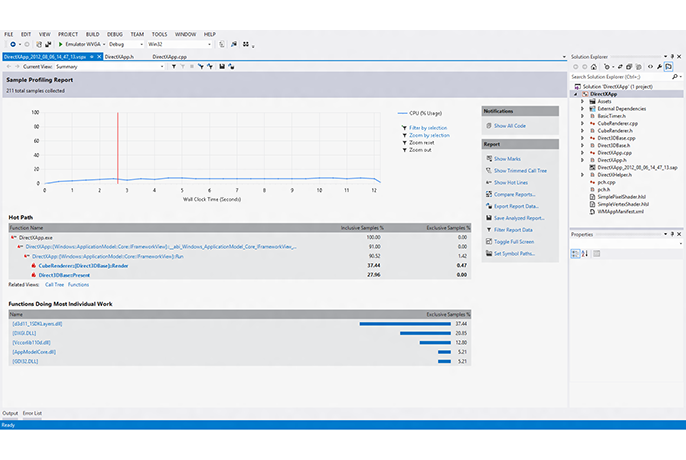Image resolution: width=686 pixels, height=460 pixels.
Task: Click the collapse all icon in Solution Explorer
Action: [629, 67]
